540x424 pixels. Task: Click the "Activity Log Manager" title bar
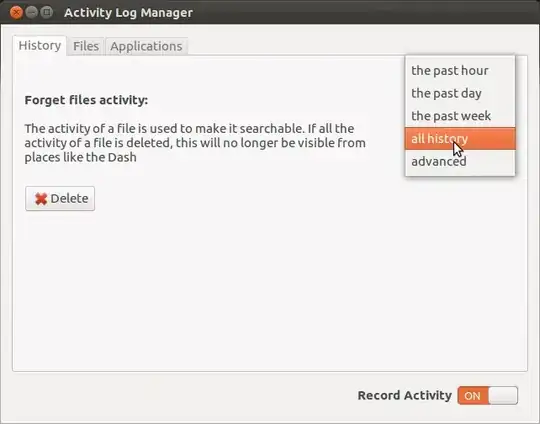click(128, 12)
